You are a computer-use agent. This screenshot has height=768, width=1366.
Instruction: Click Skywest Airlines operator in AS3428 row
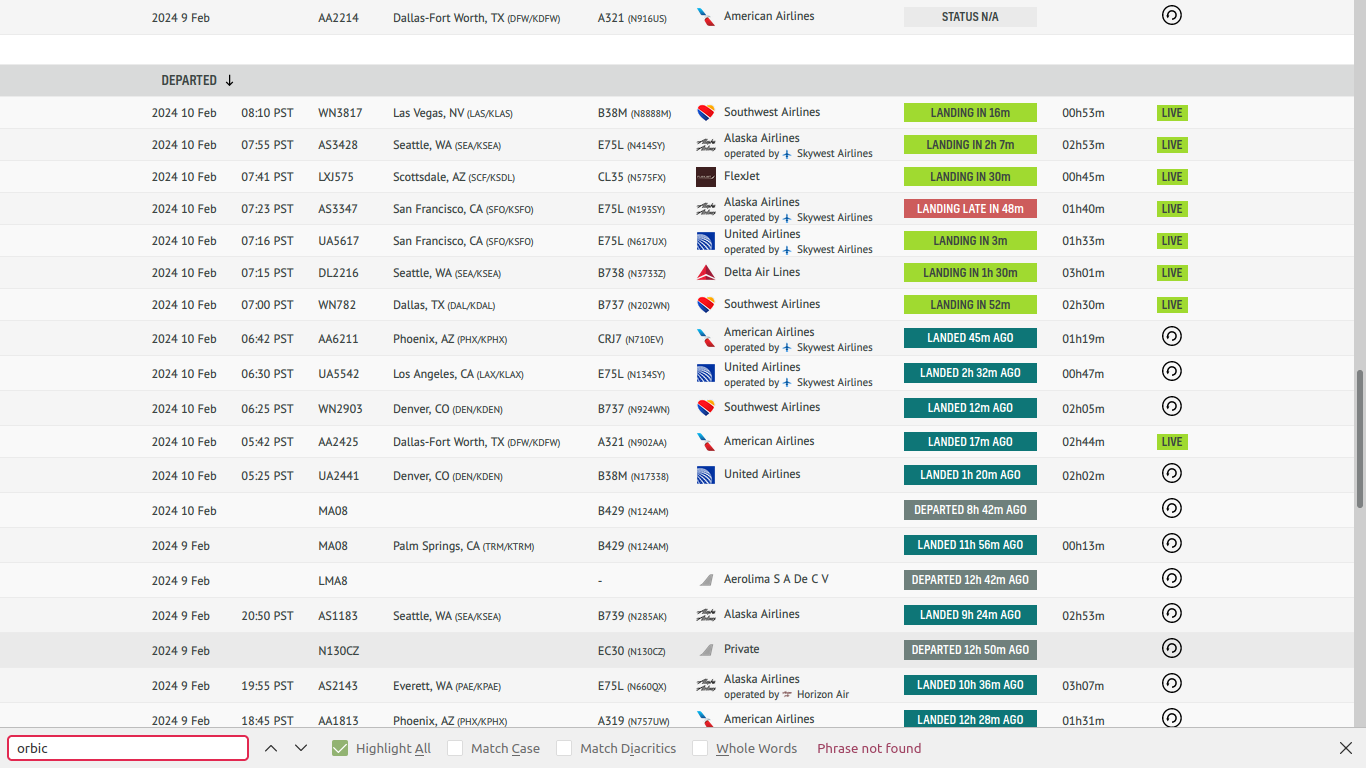tap(835, 154)
